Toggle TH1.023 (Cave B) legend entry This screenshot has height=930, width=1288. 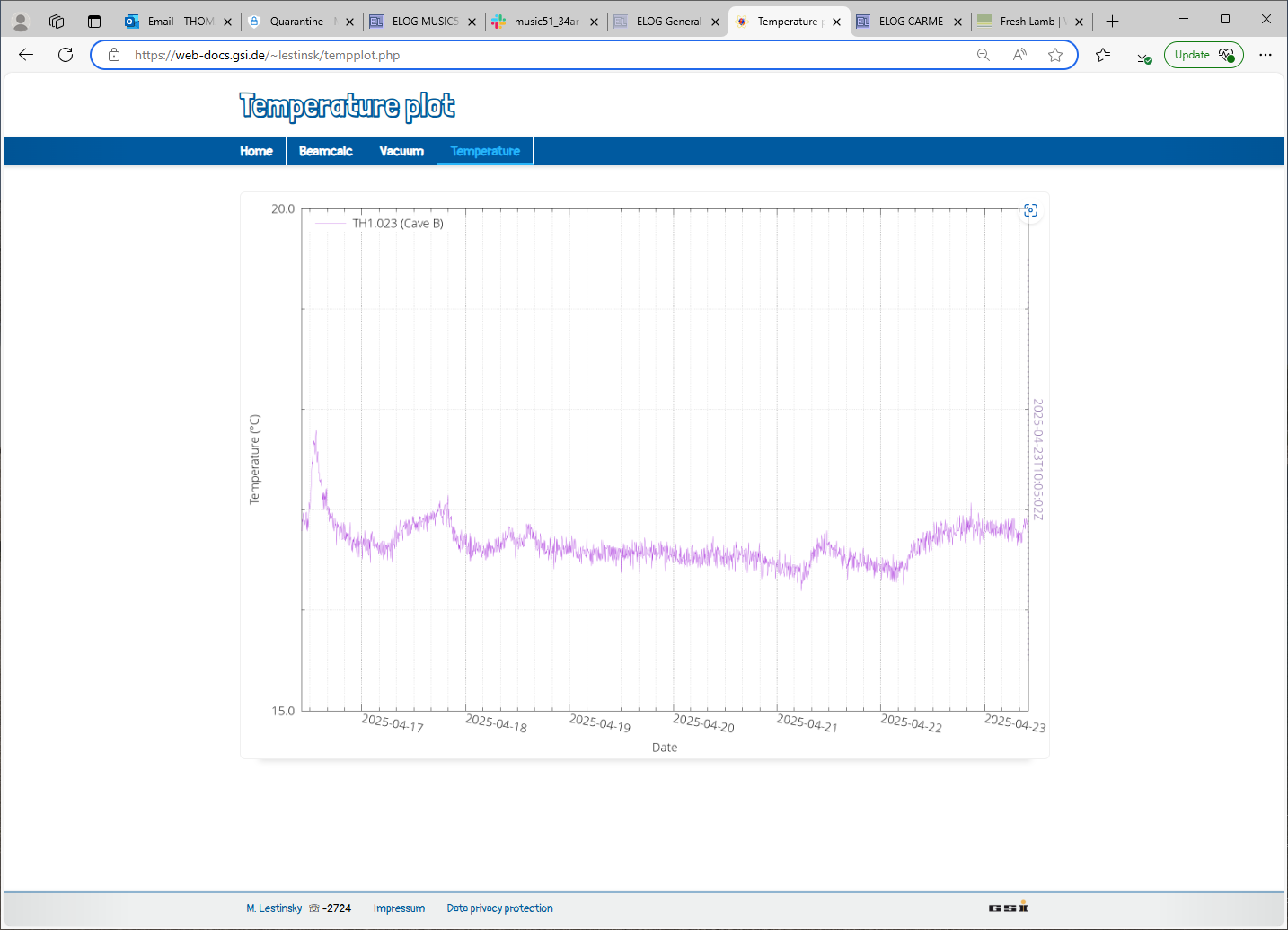[397, 224]
